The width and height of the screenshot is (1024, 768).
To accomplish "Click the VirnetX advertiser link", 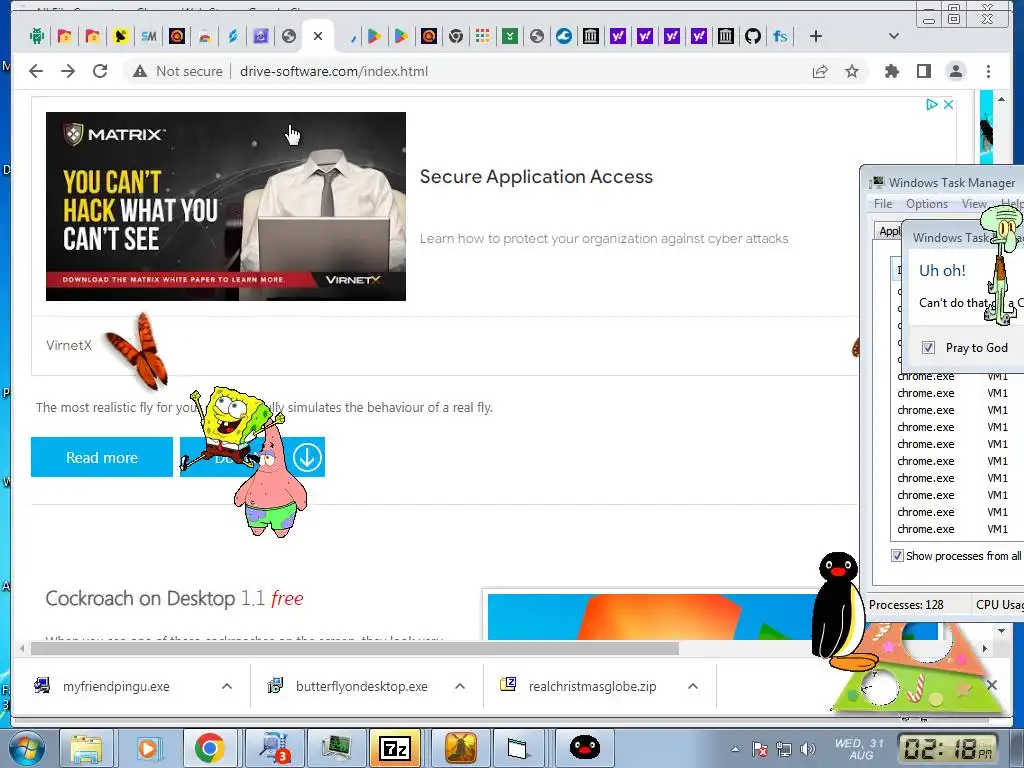I will pos(69,345).
